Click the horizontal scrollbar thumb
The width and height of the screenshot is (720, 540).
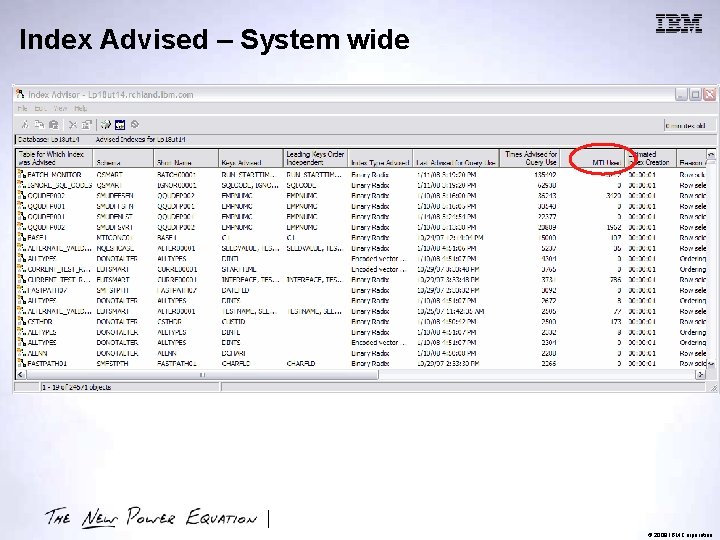[x=202, y=375]
